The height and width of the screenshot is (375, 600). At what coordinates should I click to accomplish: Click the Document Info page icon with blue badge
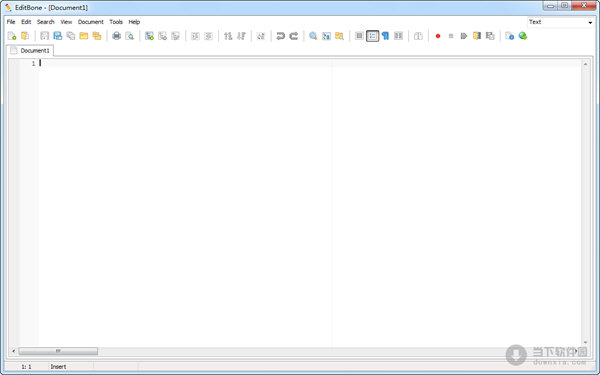click(510, 36)
